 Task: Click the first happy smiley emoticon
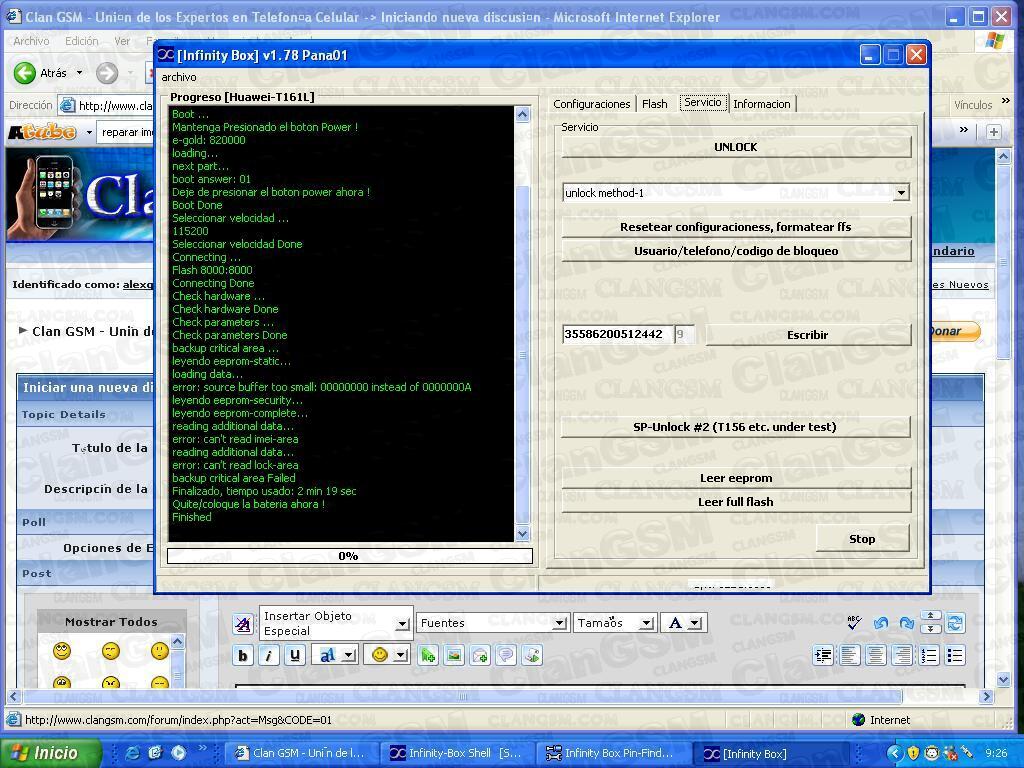click(62, 650)
